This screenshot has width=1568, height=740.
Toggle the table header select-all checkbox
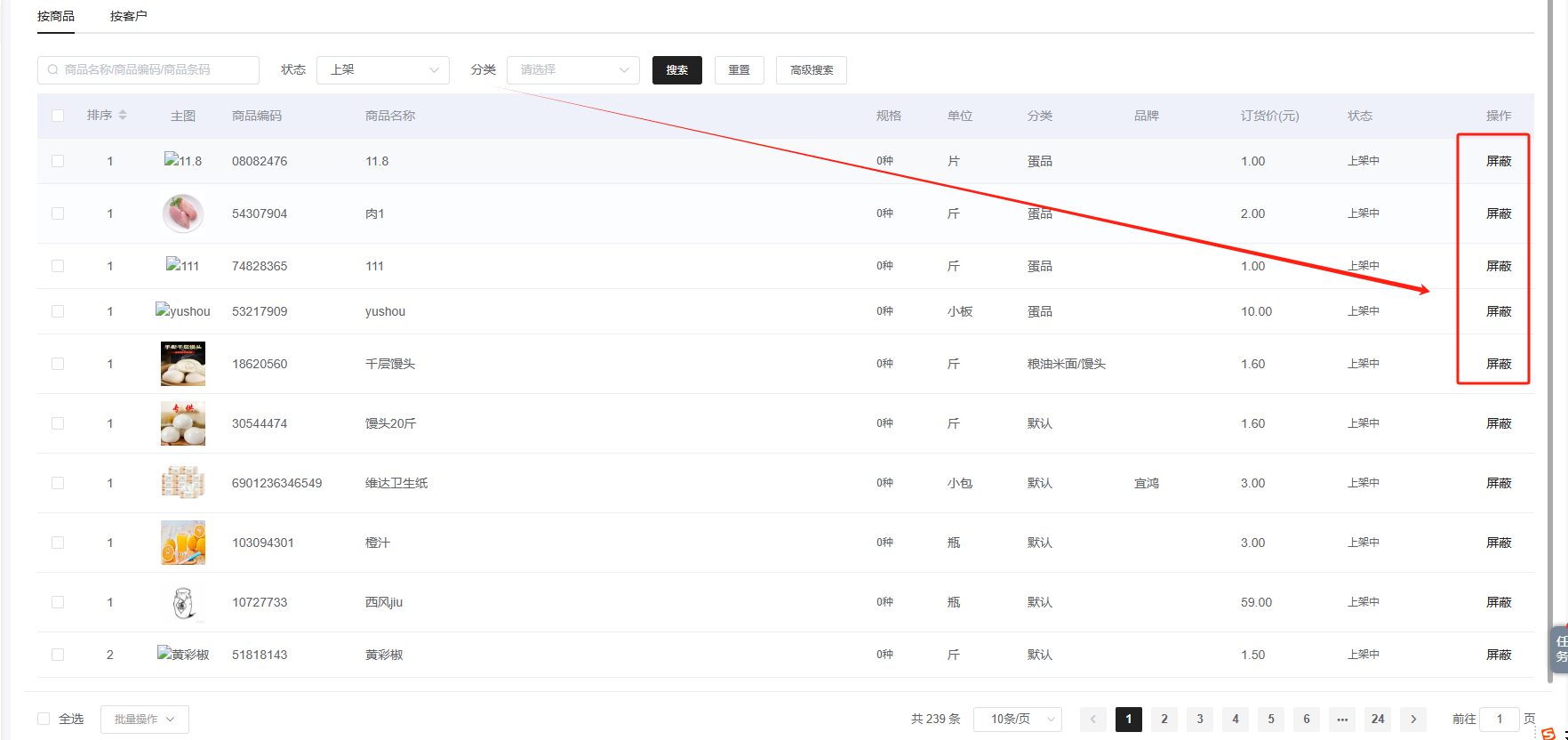click(58, 116)
